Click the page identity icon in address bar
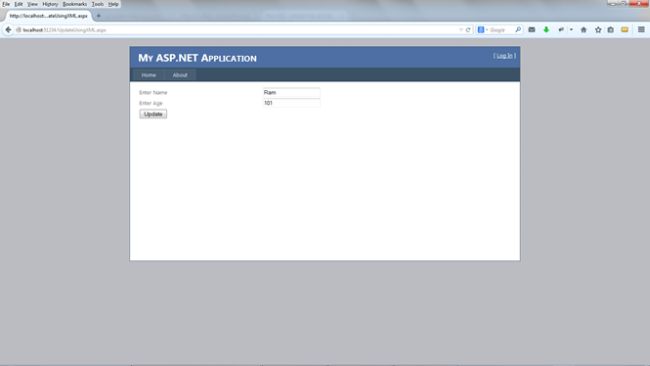 coord(18,30)
